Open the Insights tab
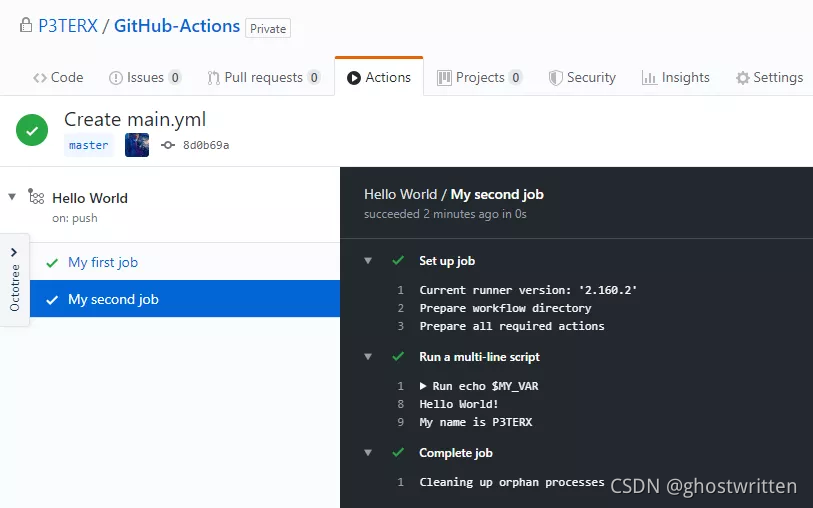813x508 pixels. (676, 77)
